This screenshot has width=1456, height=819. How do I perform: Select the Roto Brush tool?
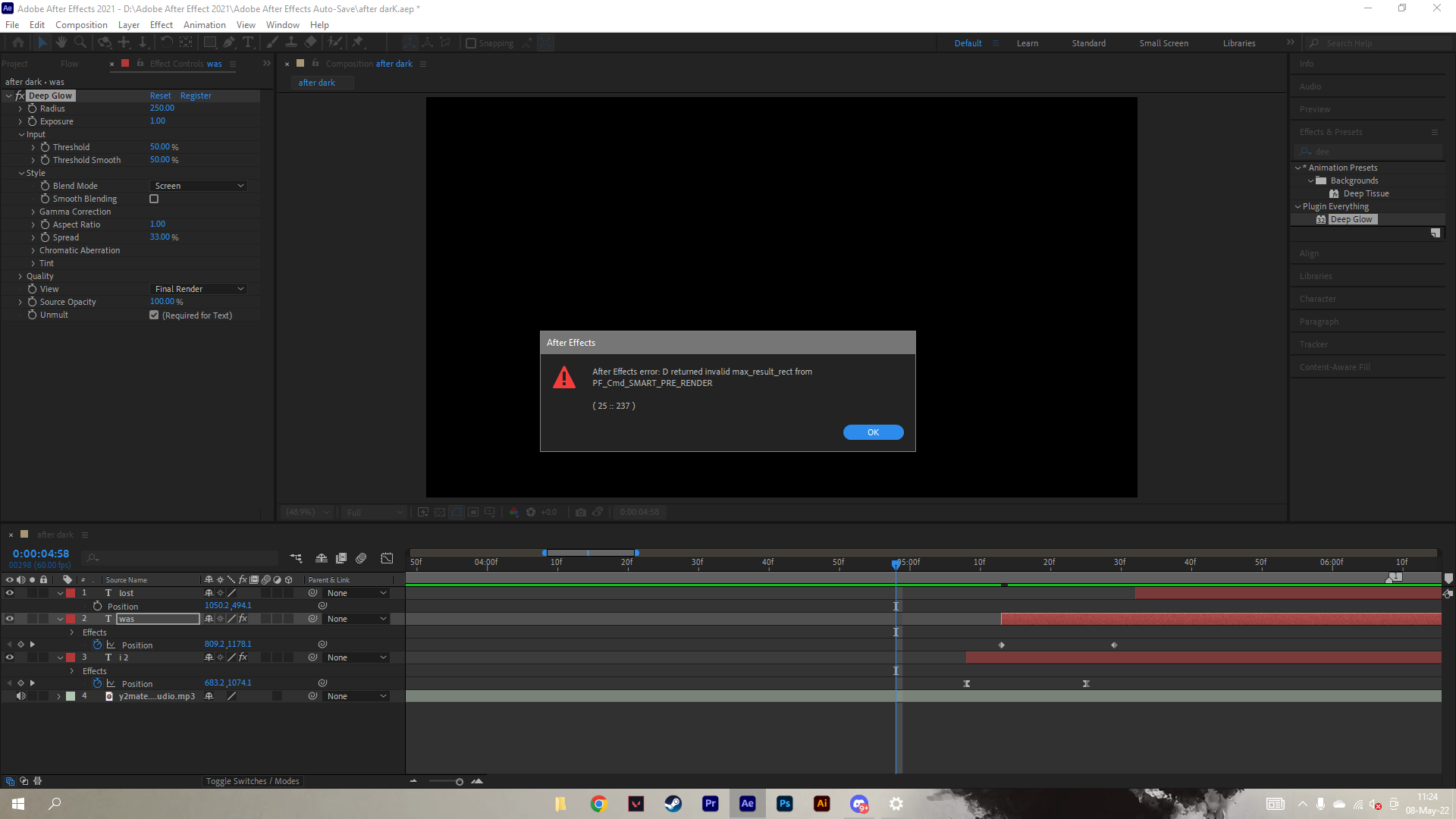[335, 42]
